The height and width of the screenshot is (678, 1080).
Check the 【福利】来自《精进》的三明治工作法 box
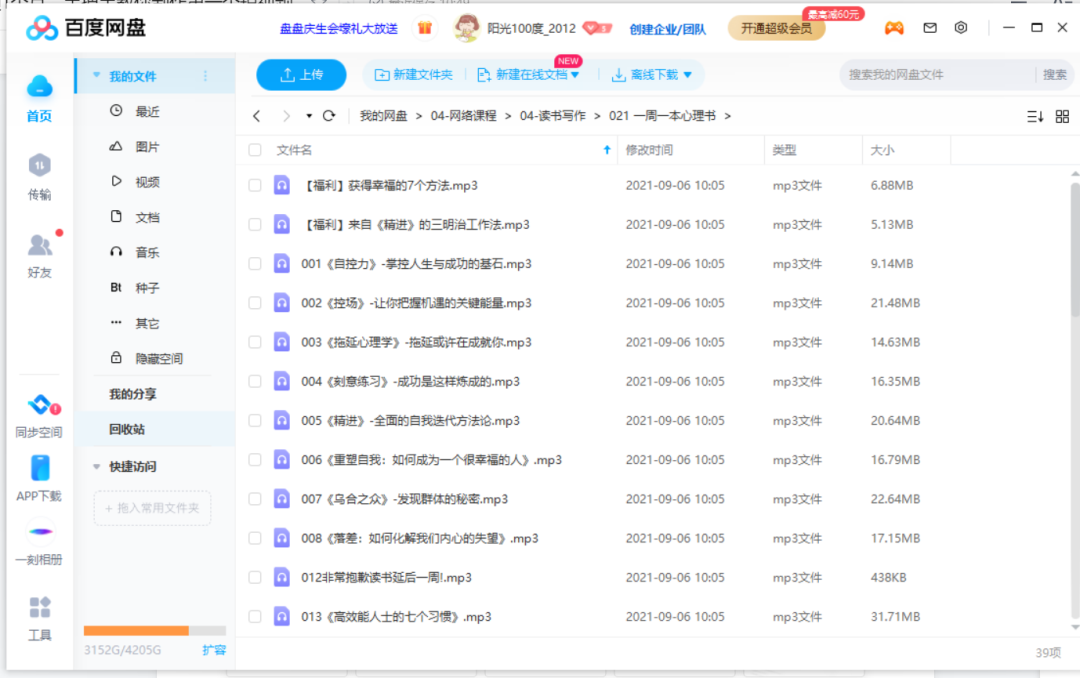[255, 225]
